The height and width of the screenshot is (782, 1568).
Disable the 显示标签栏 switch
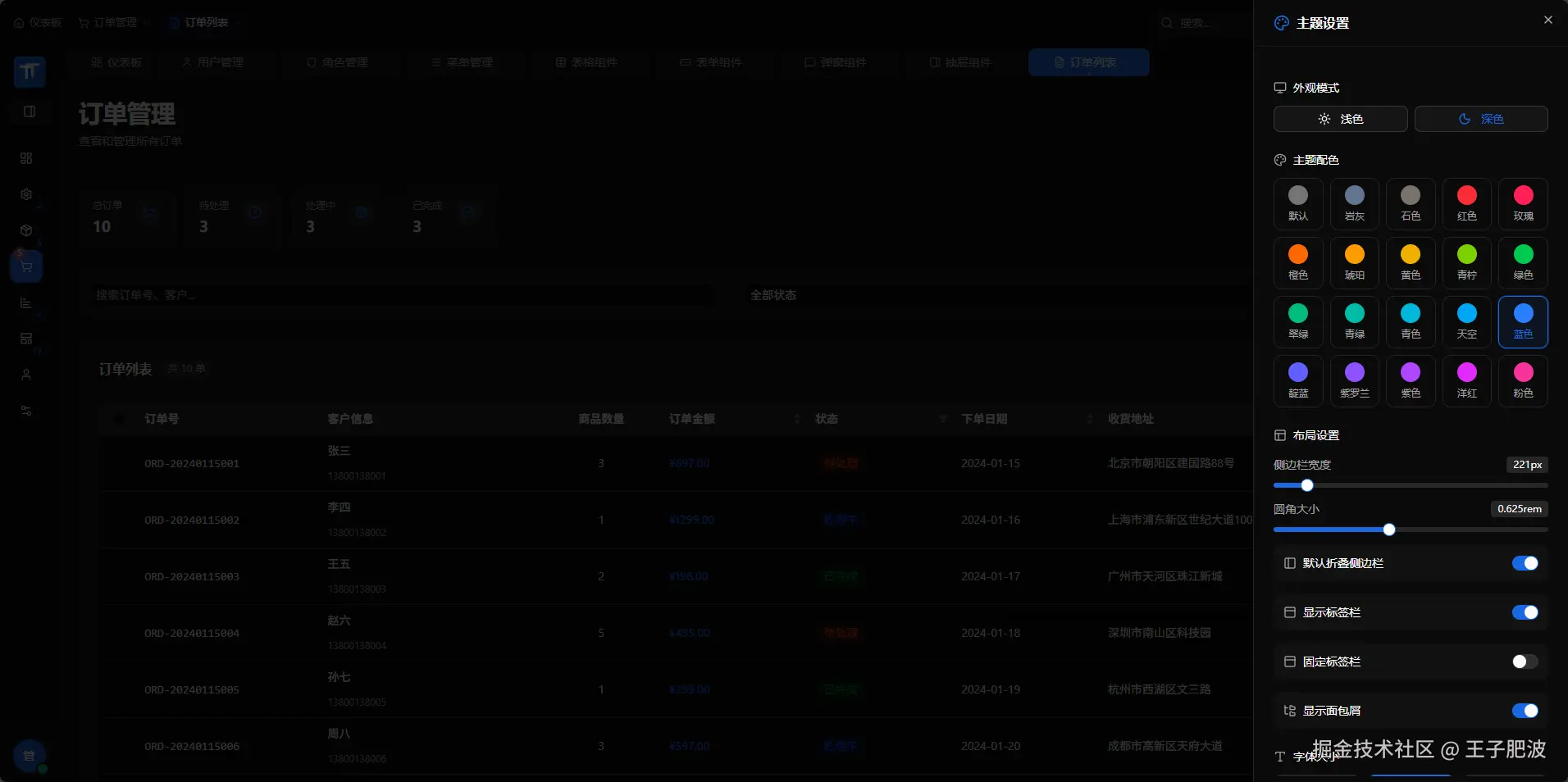1525,612
